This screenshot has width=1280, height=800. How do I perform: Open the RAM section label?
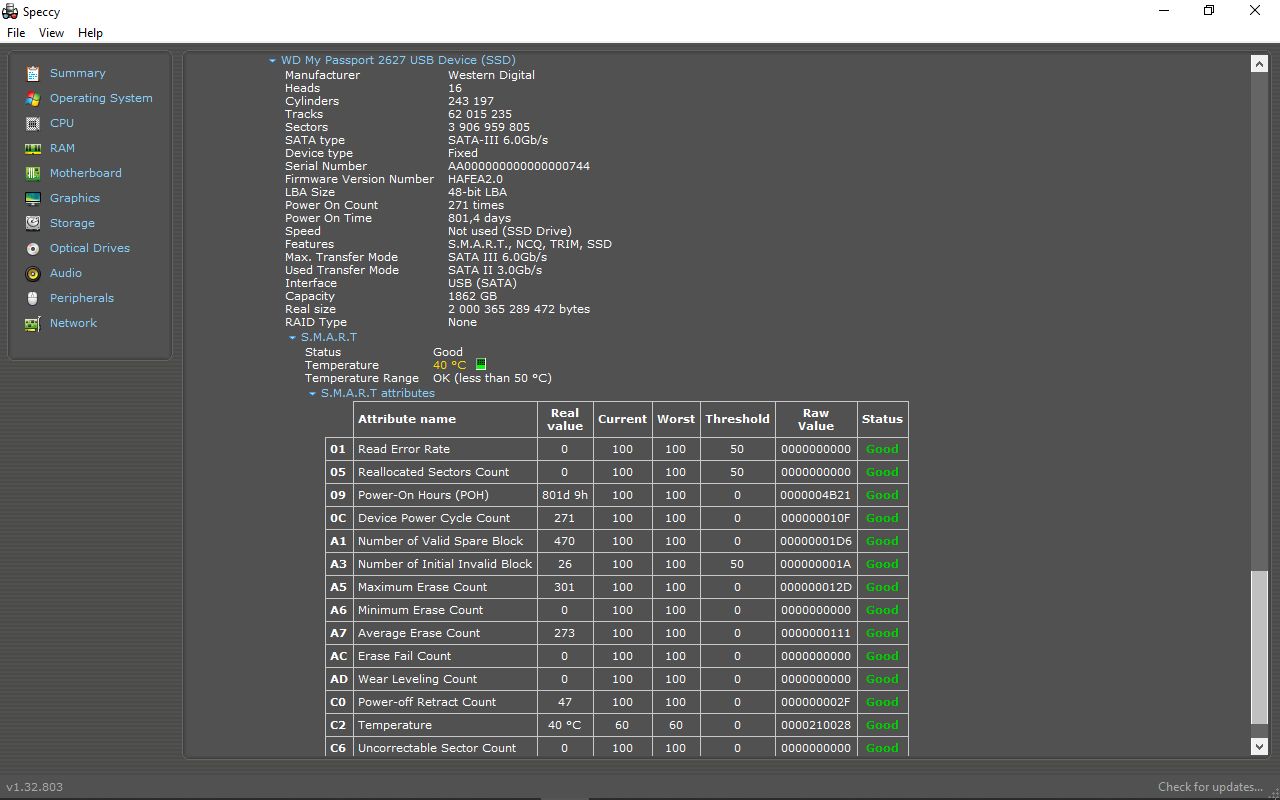click(62, 148)
